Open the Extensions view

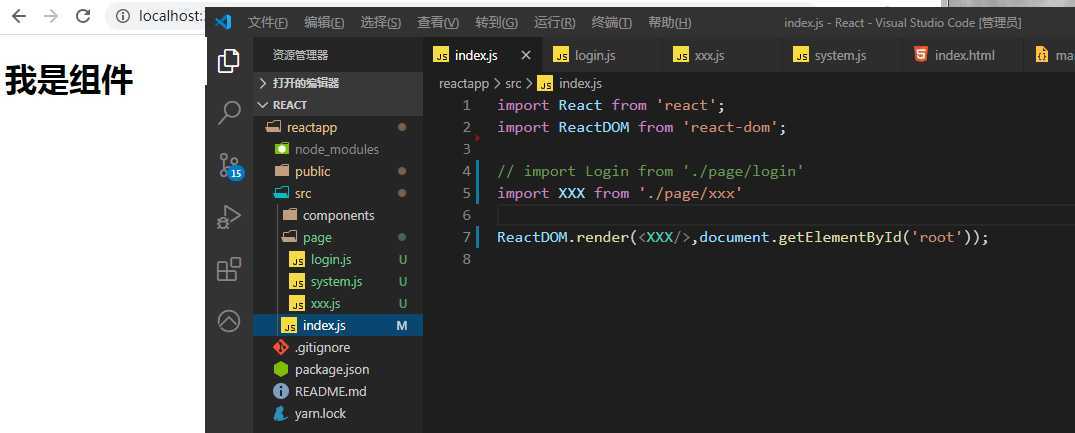(228, 269)
